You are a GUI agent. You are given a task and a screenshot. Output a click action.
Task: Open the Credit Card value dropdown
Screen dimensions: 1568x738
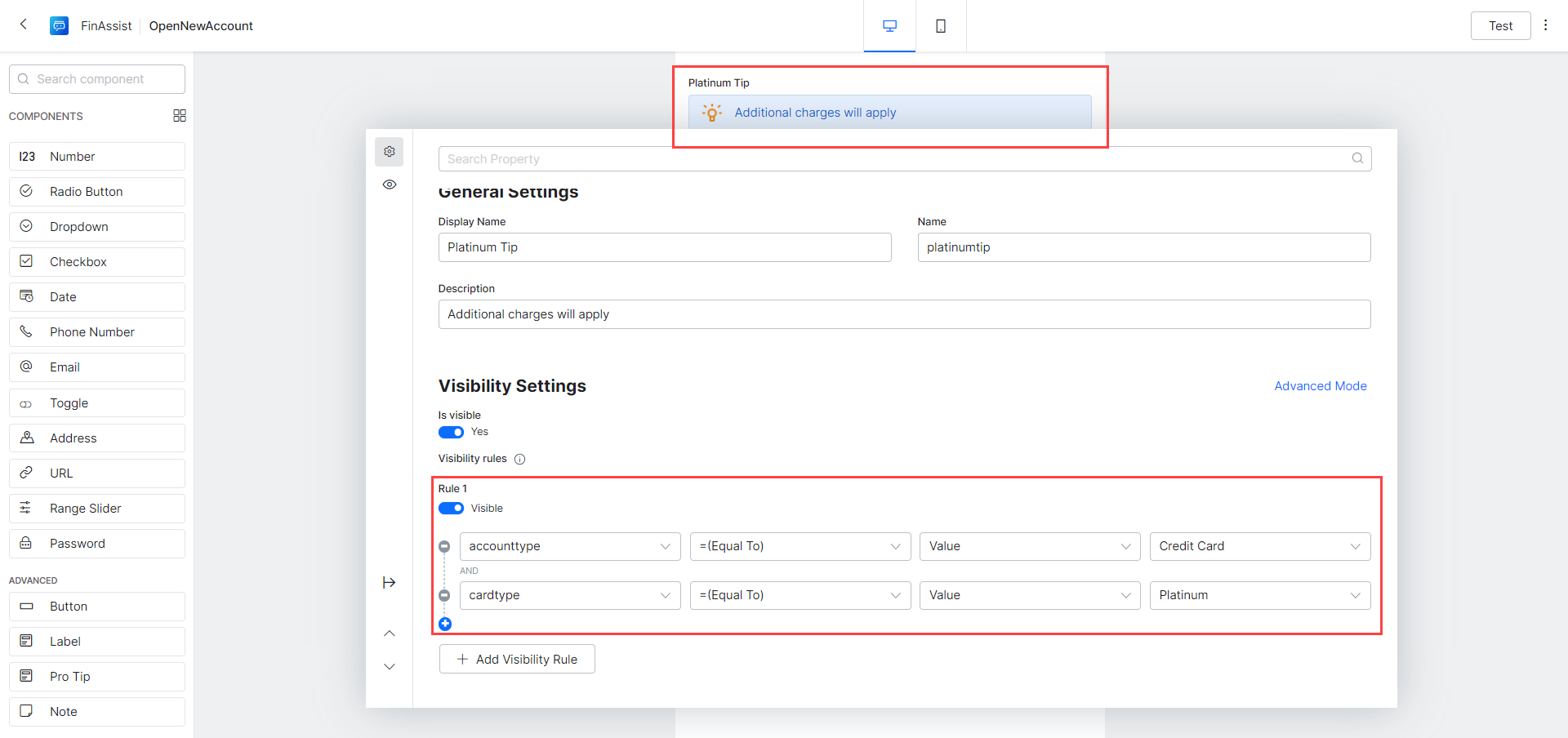(x=1259, y=546)
